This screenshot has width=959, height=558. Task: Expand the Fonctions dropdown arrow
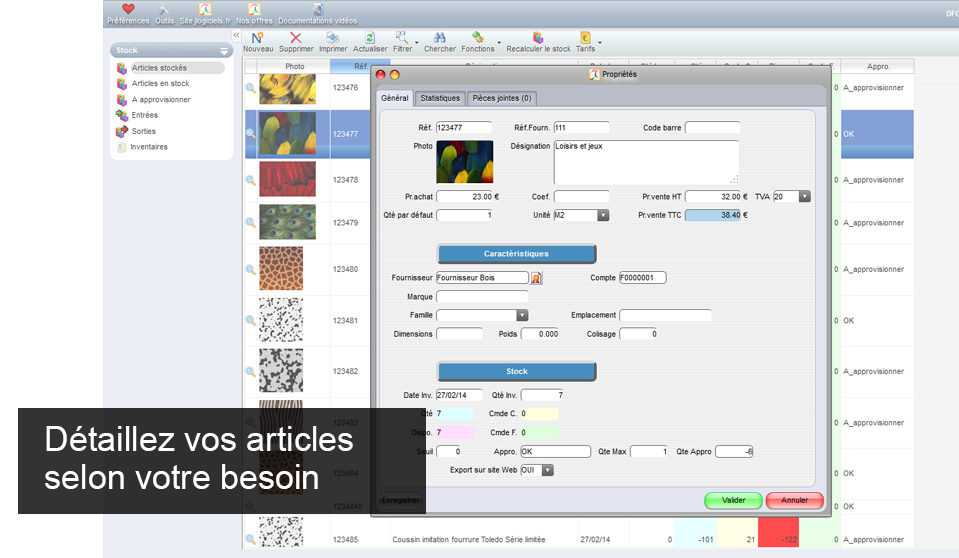pos(499,43)
